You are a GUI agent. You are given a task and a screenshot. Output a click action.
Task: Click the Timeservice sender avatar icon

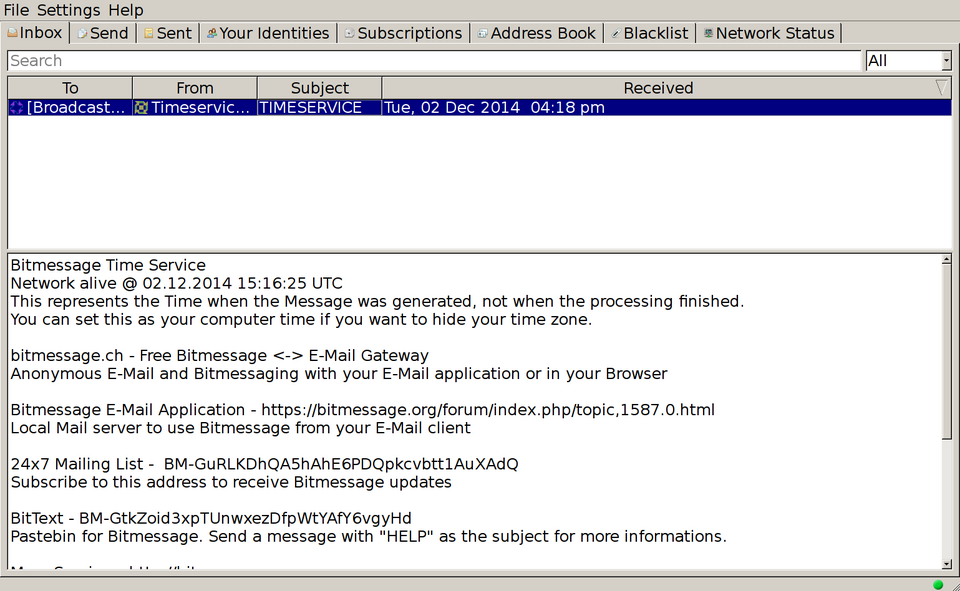(x=139, y=107)
